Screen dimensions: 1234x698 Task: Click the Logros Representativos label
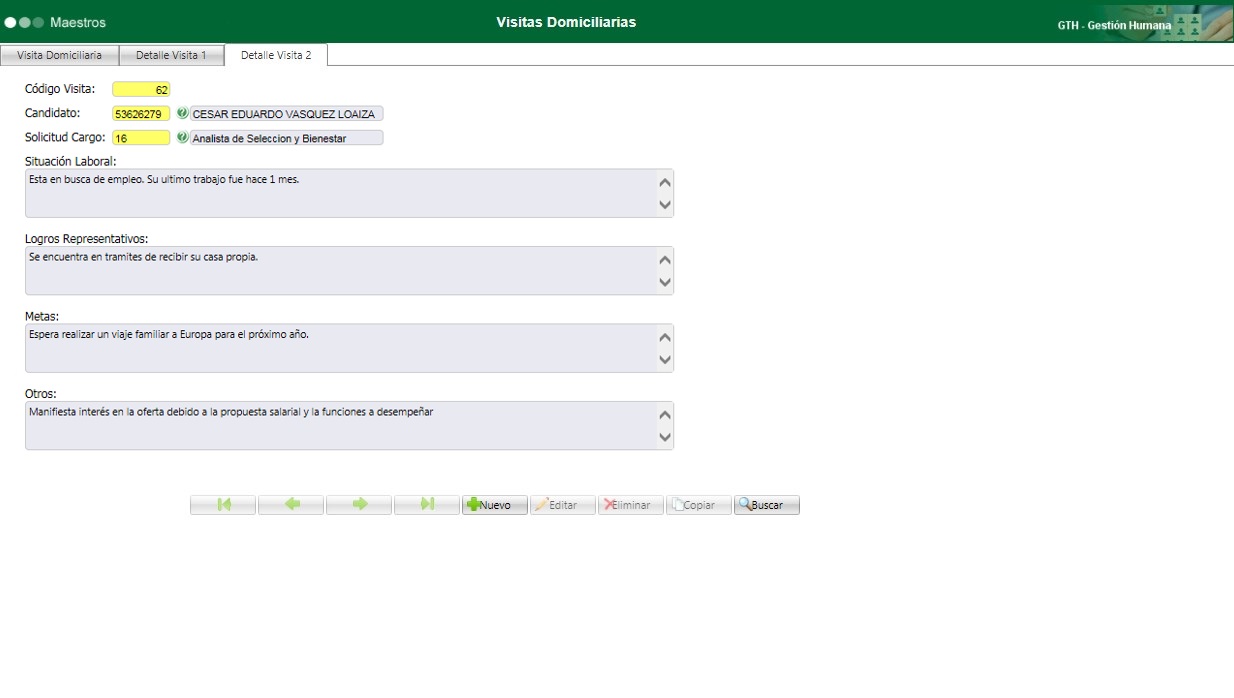coord(87,239)
